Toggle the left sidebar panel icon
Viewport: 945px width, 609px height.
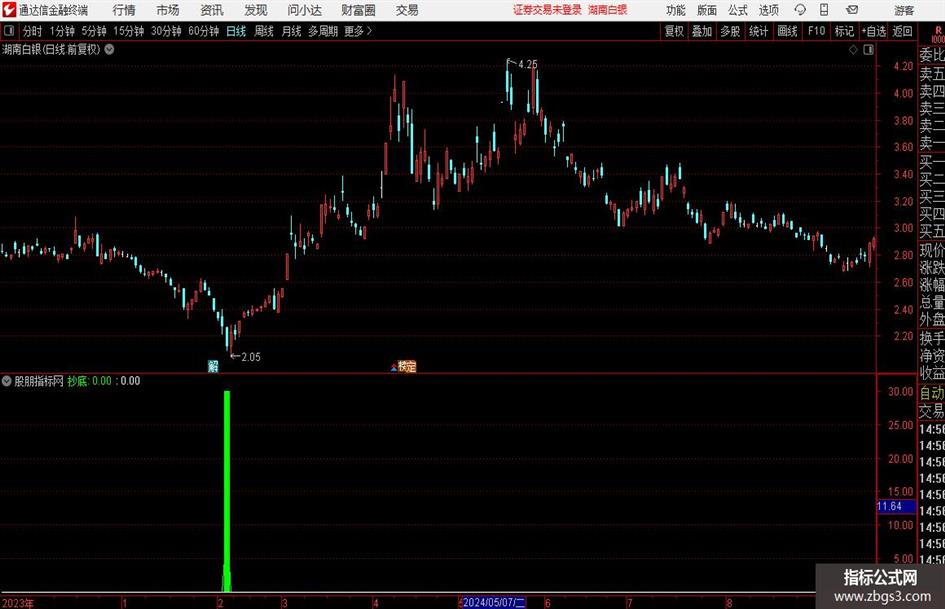pyautogui.click(x=10, y=31)
